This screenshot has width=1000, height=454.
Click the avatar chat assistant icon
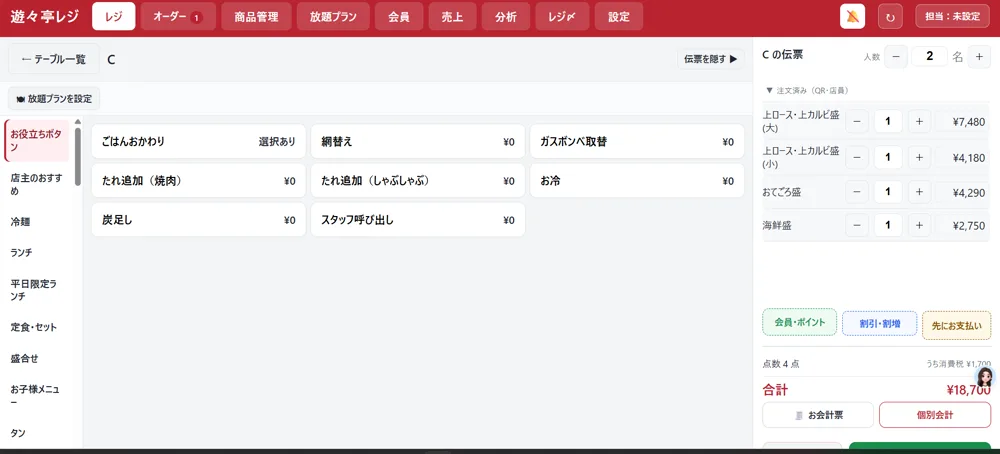point(985,377)
